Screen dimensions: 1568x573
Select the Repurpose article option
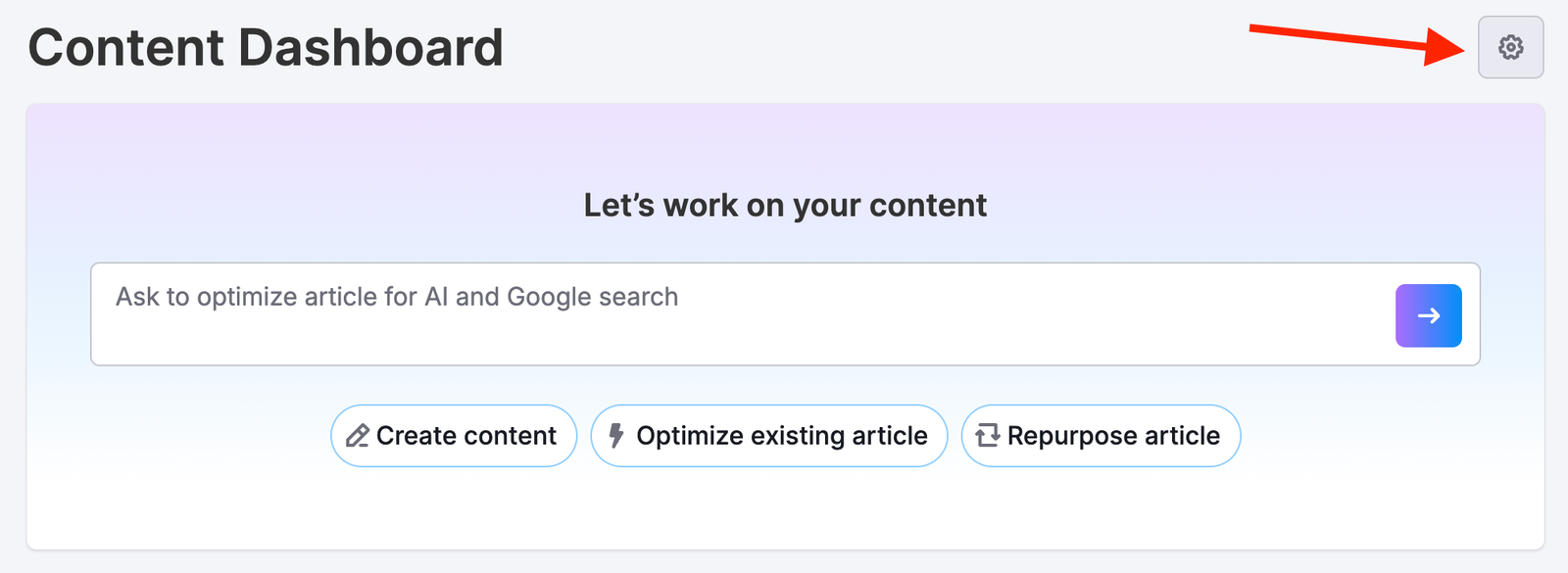tap(1100, 435)
